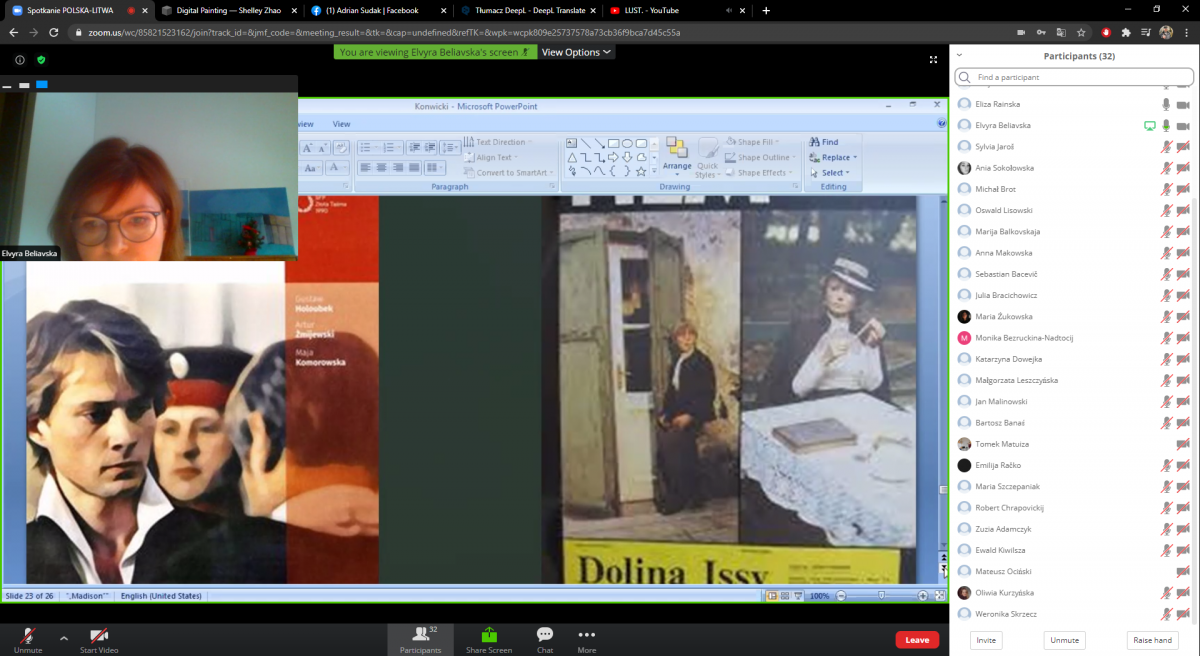Click the PowerPoint Help question mark icon
Image resolution: width=1200 pixels, height=656 pixels.
(941, 124)
